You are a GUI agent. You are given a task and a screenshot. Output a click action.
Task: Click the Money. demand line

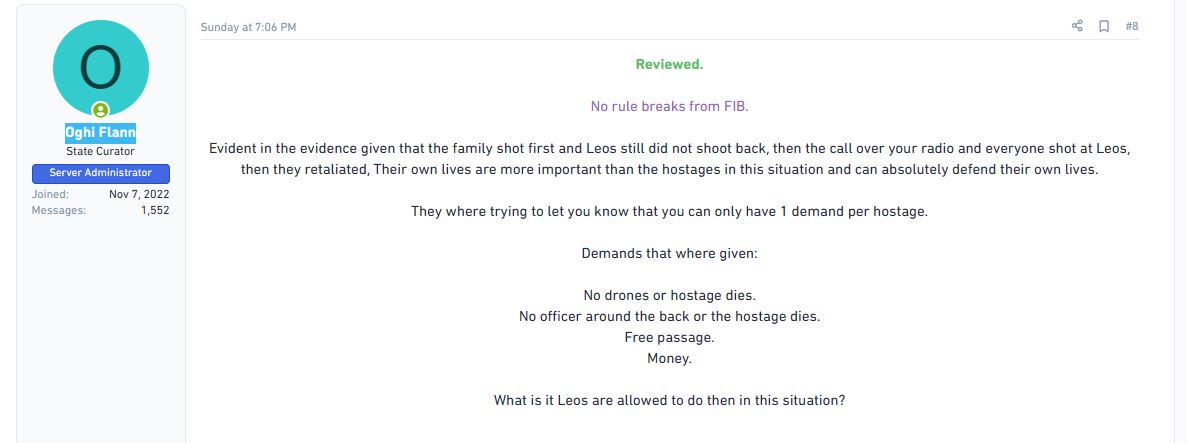pos(669,358)
